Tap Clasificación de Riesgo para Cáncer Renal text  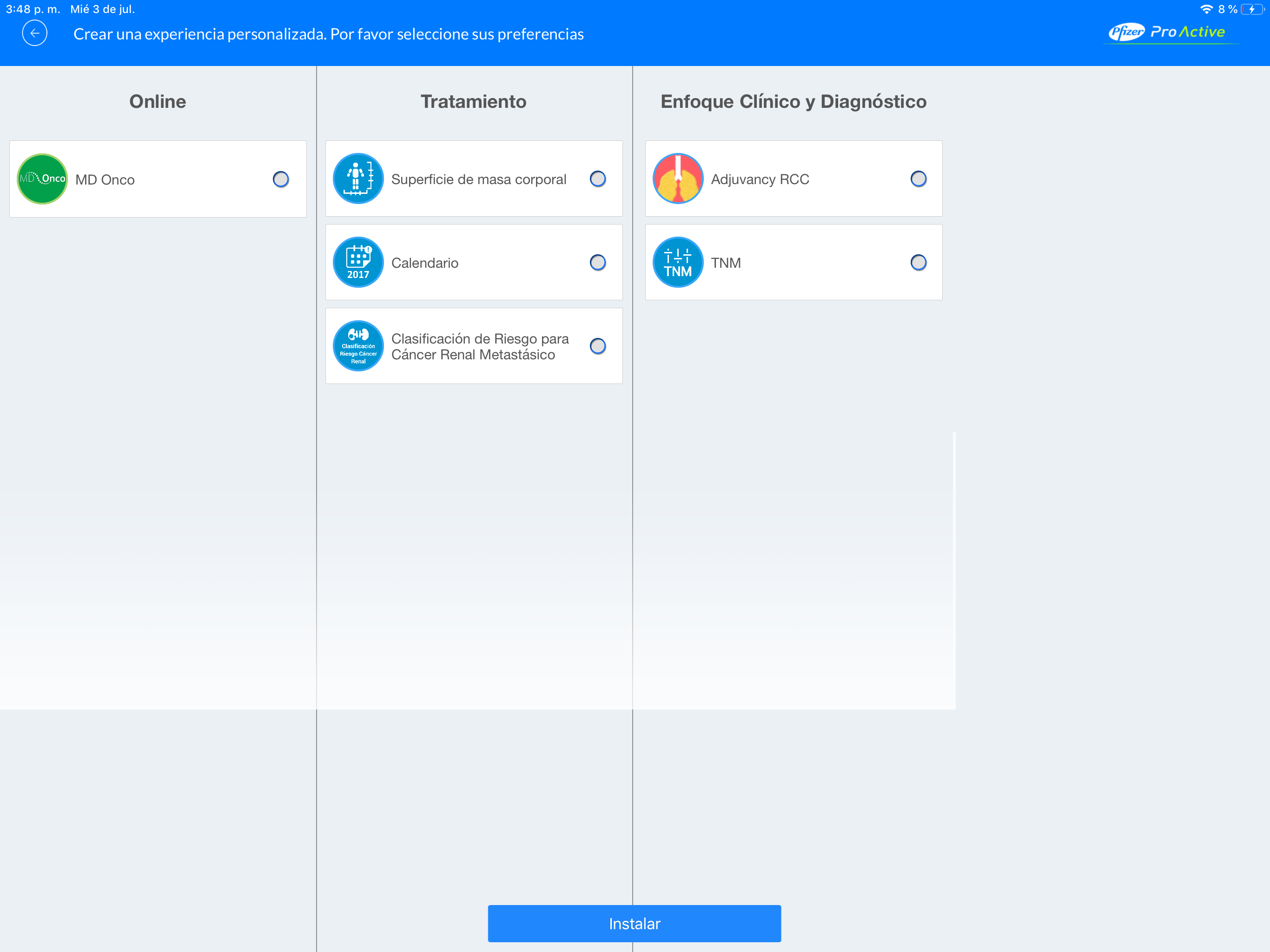(x=480, y=346)
